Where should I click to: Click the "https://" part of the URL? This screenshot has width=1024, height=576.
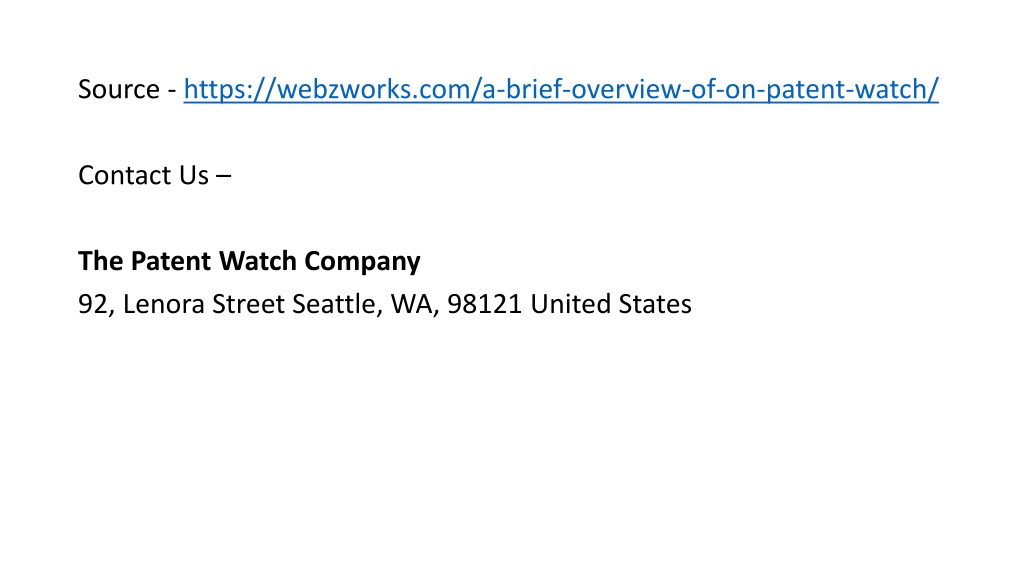(x=229, y=89)
